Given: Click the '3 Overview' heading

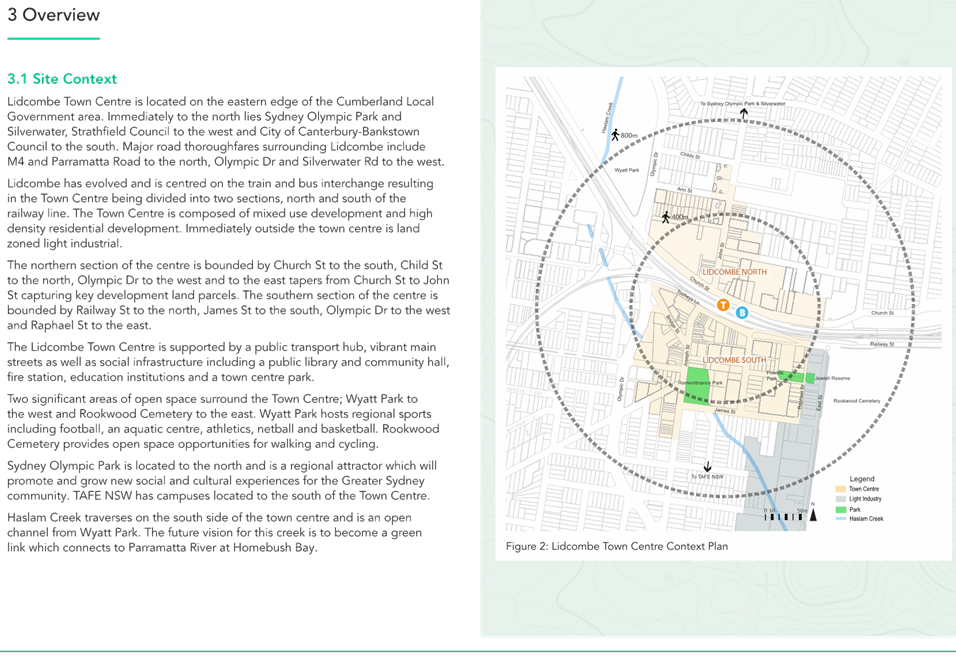Looking at the screenshot, I should point(54,15).
